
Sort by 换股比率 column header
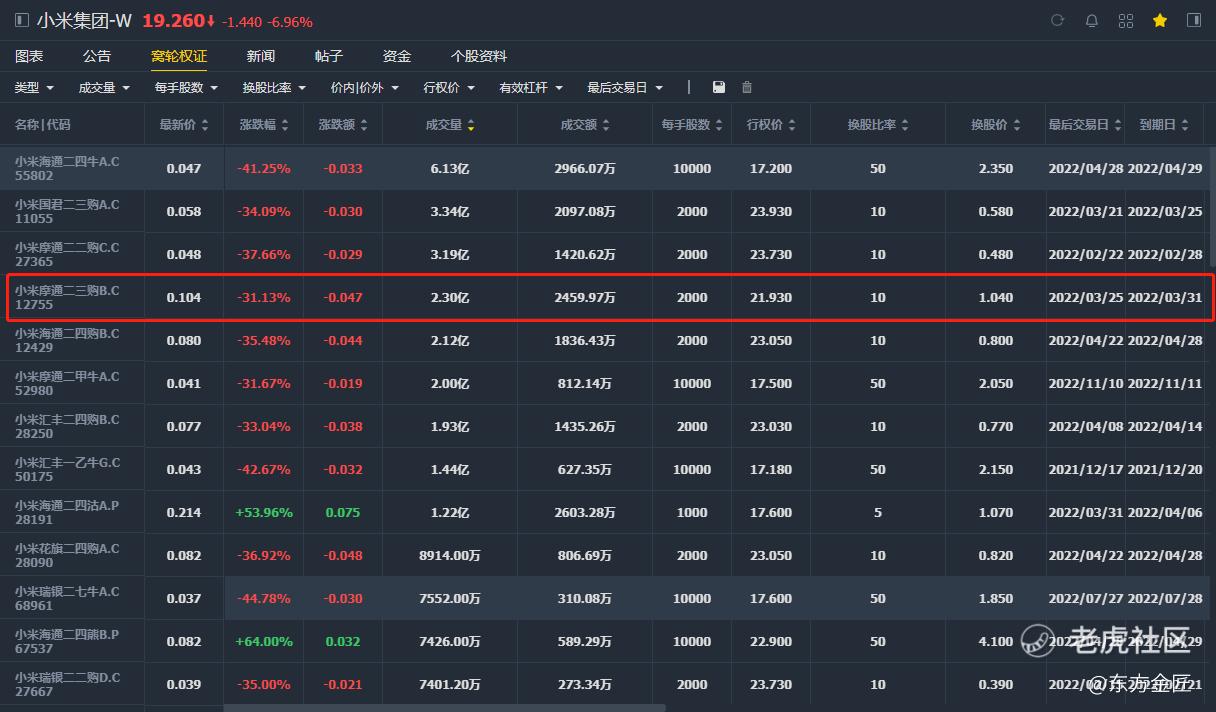pyautogui.click(x=878, y=125)
